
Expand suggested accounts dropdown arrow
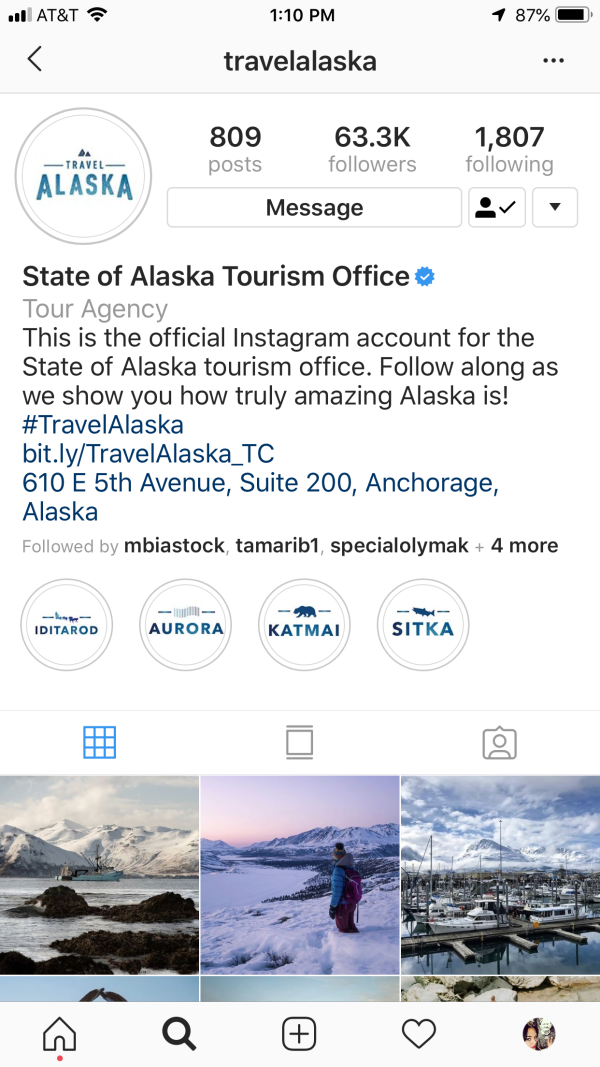(555, 208)
